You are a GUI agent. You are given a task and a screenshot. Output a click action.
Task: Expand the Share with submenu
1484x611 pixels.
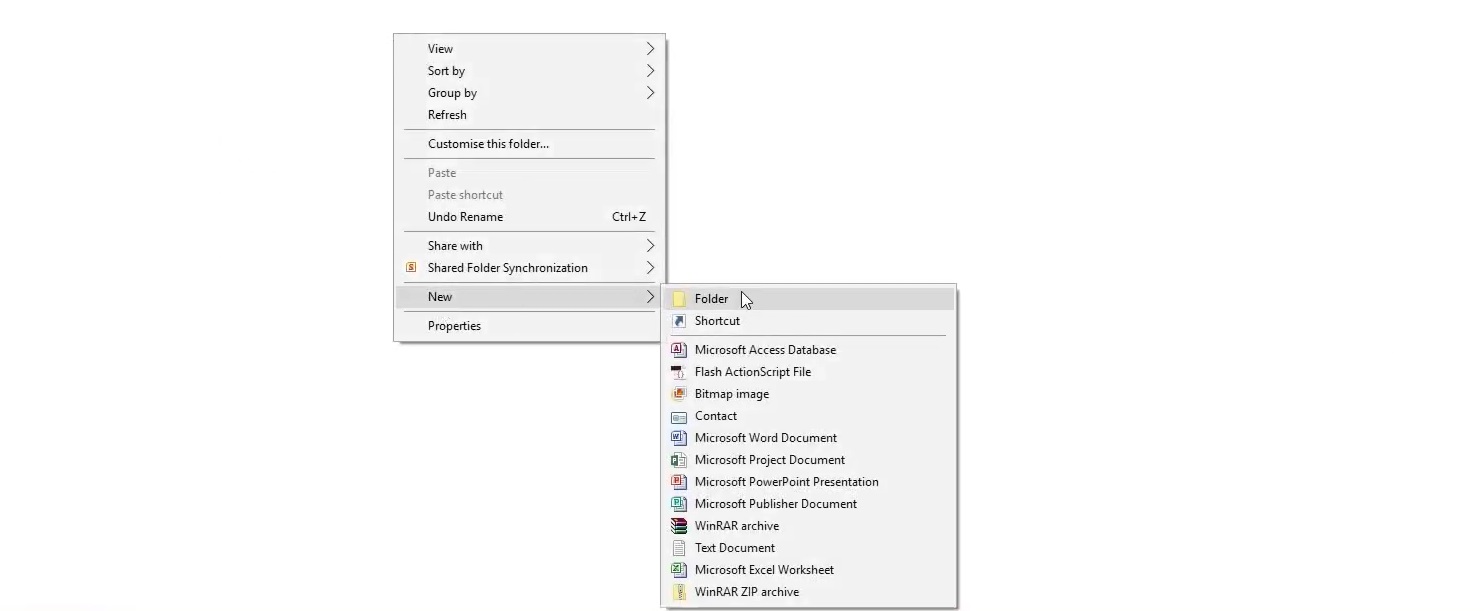[x=649, y=245]
